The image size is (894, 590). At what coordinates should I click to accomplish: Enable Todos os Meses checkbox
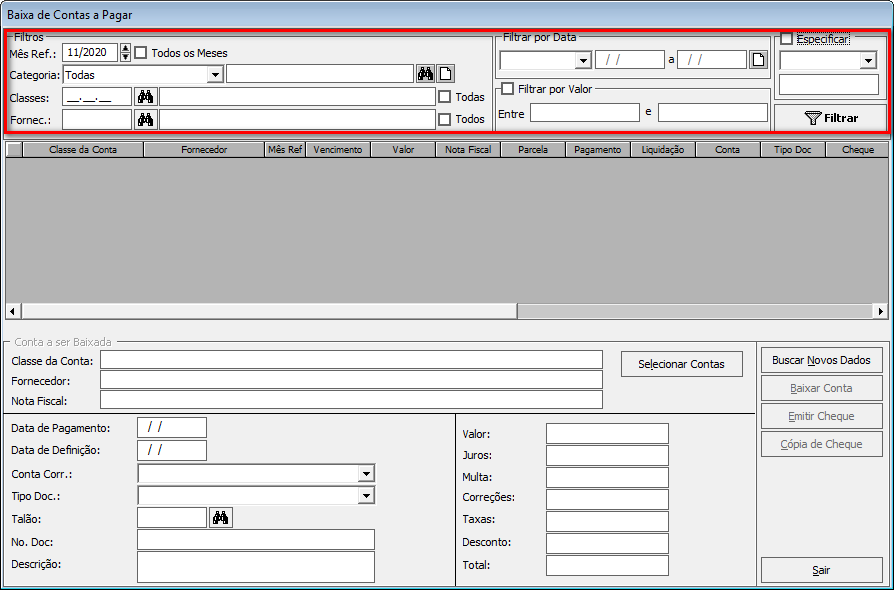(x=140, y=53)
